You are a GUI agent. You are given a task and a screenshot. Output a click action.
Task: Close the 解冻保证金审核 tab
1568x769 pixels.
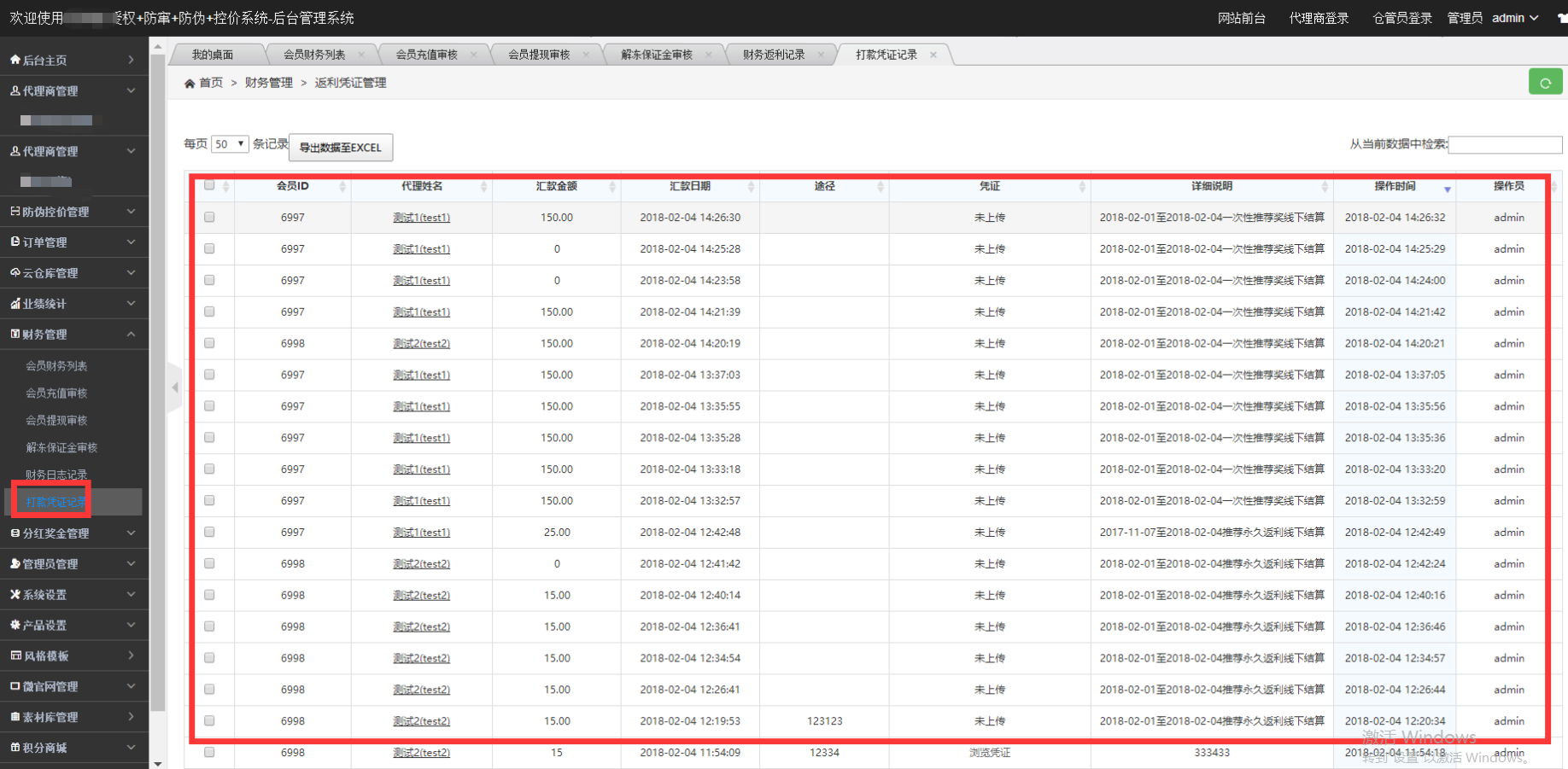tap(709, 55)
